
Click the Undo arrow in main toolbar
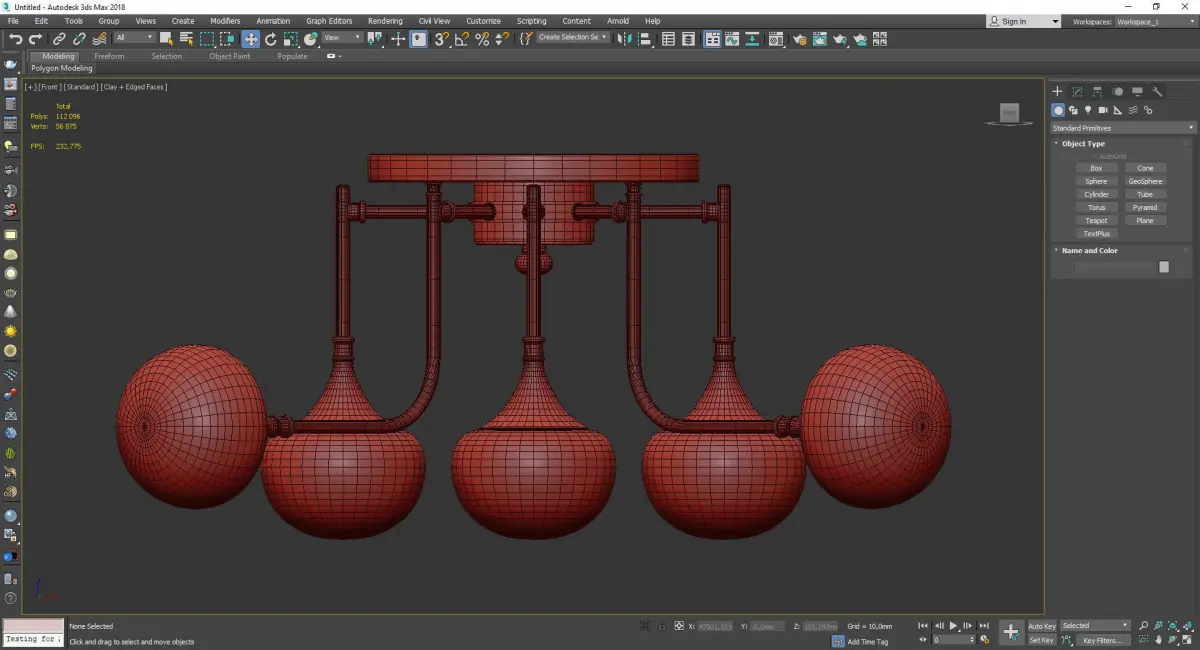(x=15, y=39)
